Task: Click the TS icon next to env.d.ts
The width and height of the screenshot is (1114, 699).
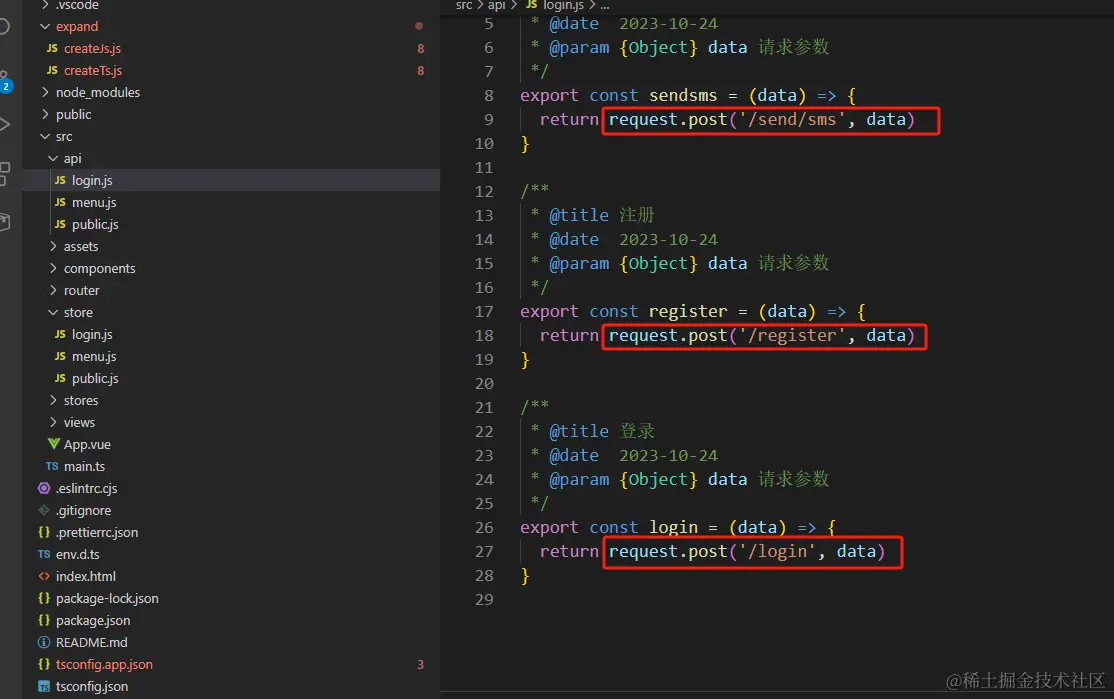Action: (44, 554)
